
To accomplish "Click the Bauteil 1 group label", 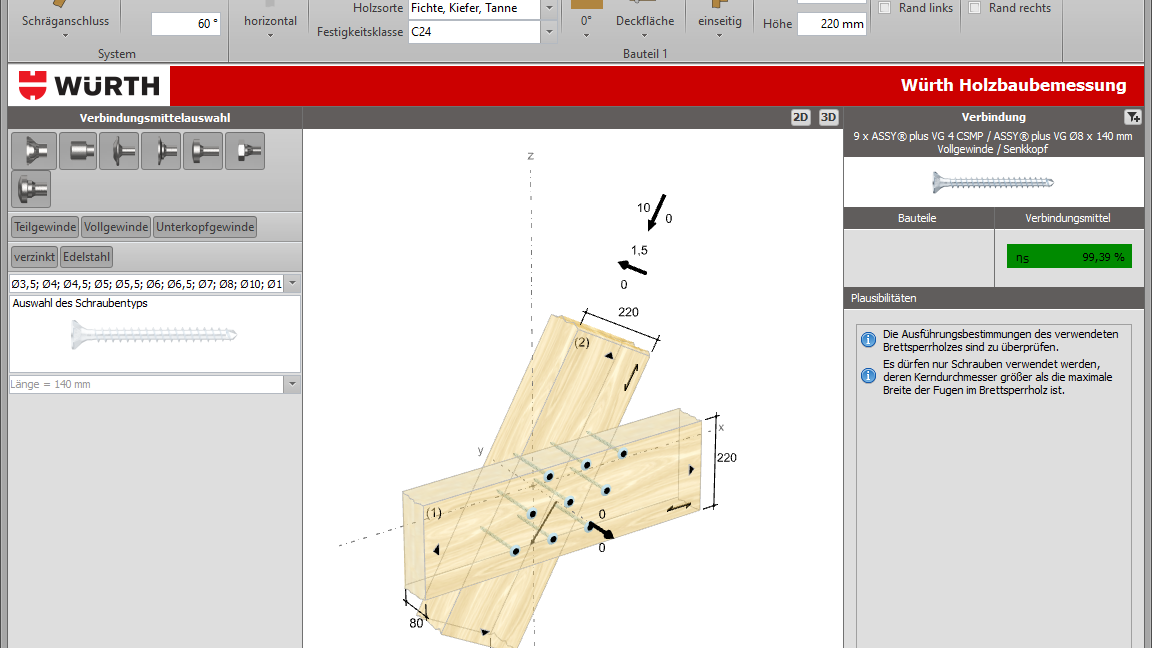I will pyautogui.click(x=645, y=54).
